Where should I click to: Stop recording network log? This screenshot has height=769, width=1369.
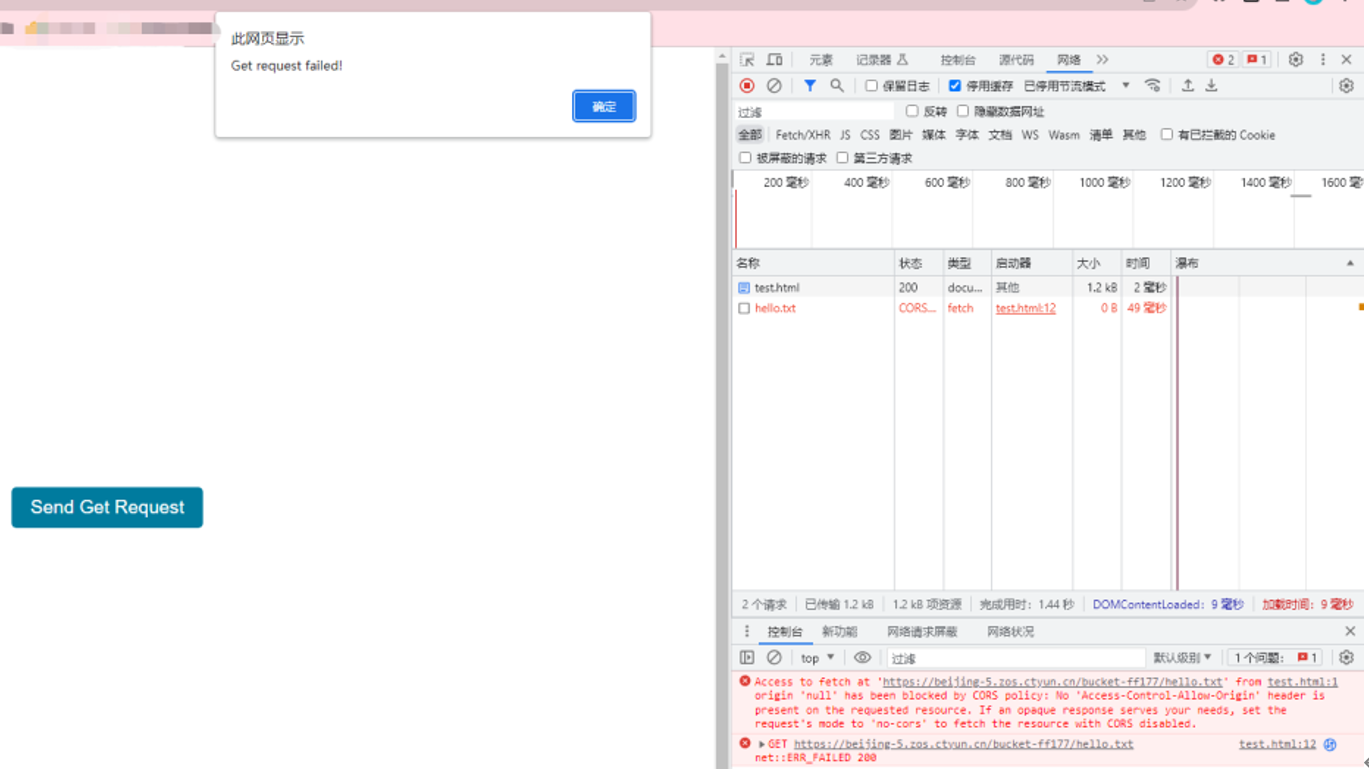pos(747,86)
